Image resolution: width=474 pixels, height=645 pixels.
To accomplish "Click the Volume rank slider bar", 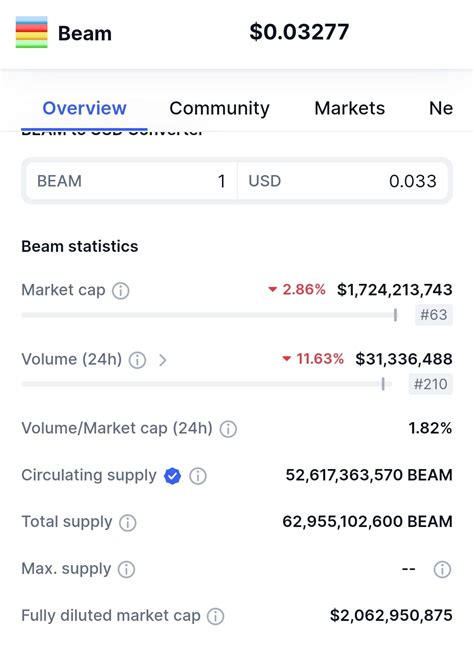I will 207,384.
